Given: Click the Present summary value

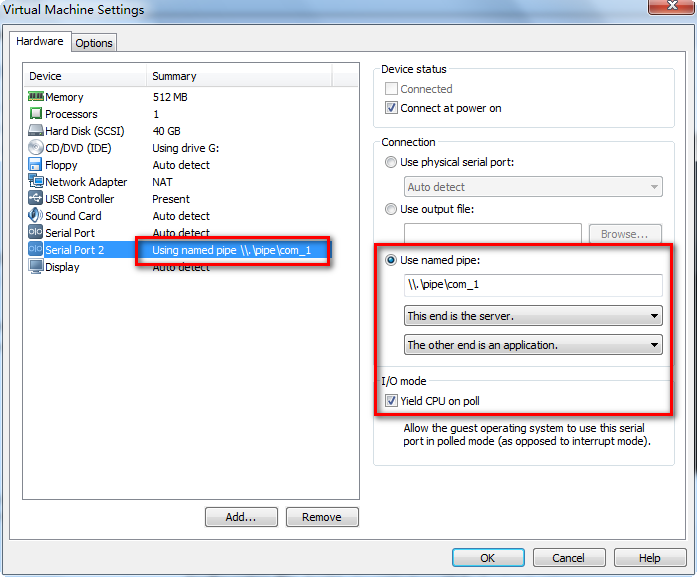Looking at the screenshot, I should click(x=171, y=199).
